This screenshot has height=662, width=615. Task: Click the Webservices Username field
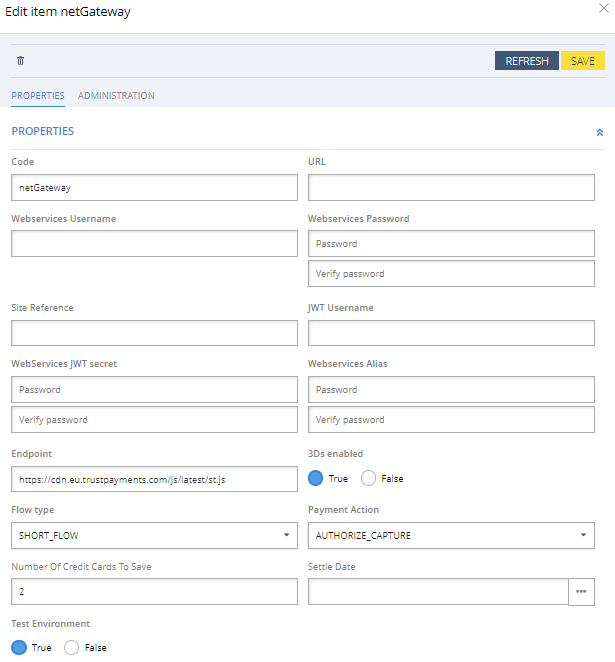154,244
